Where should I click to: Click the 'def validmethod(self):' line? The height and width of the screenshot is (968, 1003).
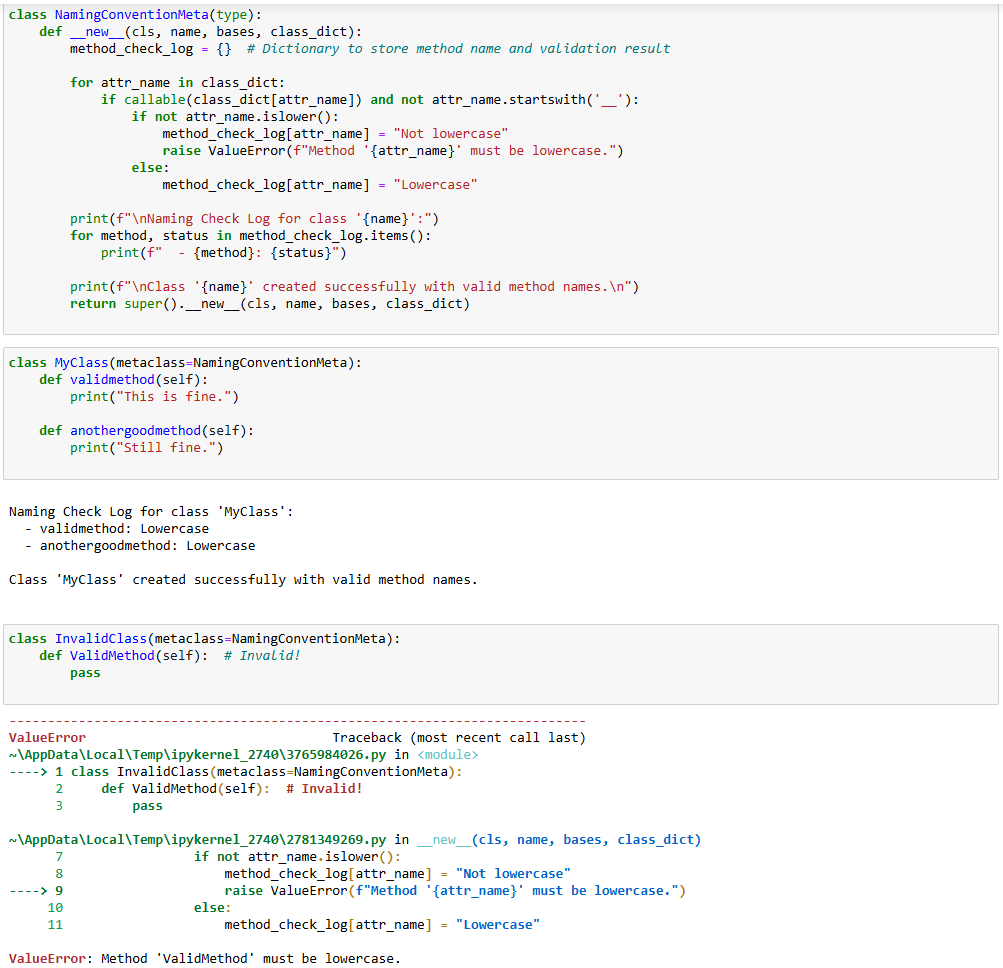[x=123, y=380]
